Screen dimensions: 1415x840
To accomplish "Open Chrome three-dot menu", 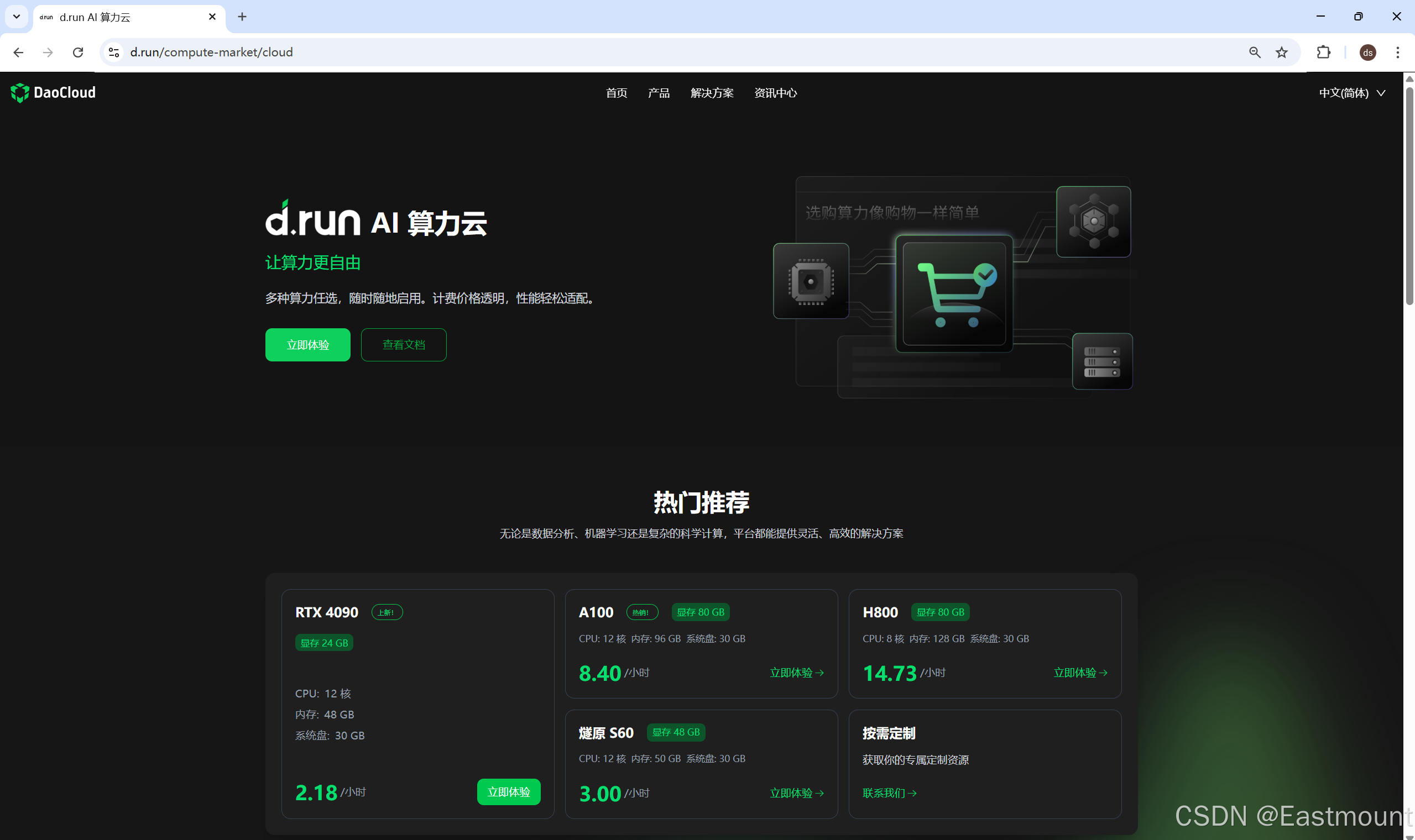I will [x=1397, y=53].
